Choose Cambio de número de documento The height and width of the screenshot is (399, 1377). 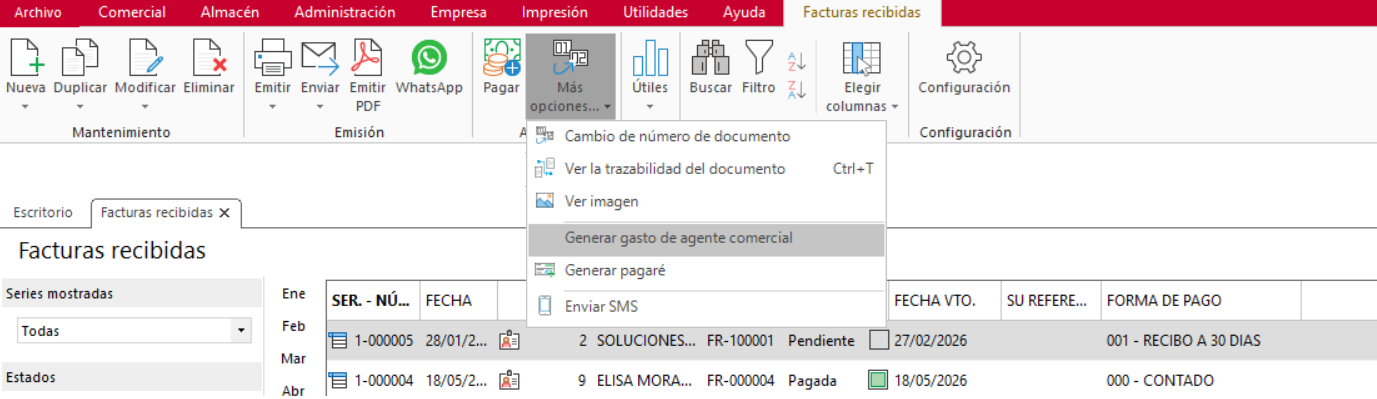tap(706, 137)
